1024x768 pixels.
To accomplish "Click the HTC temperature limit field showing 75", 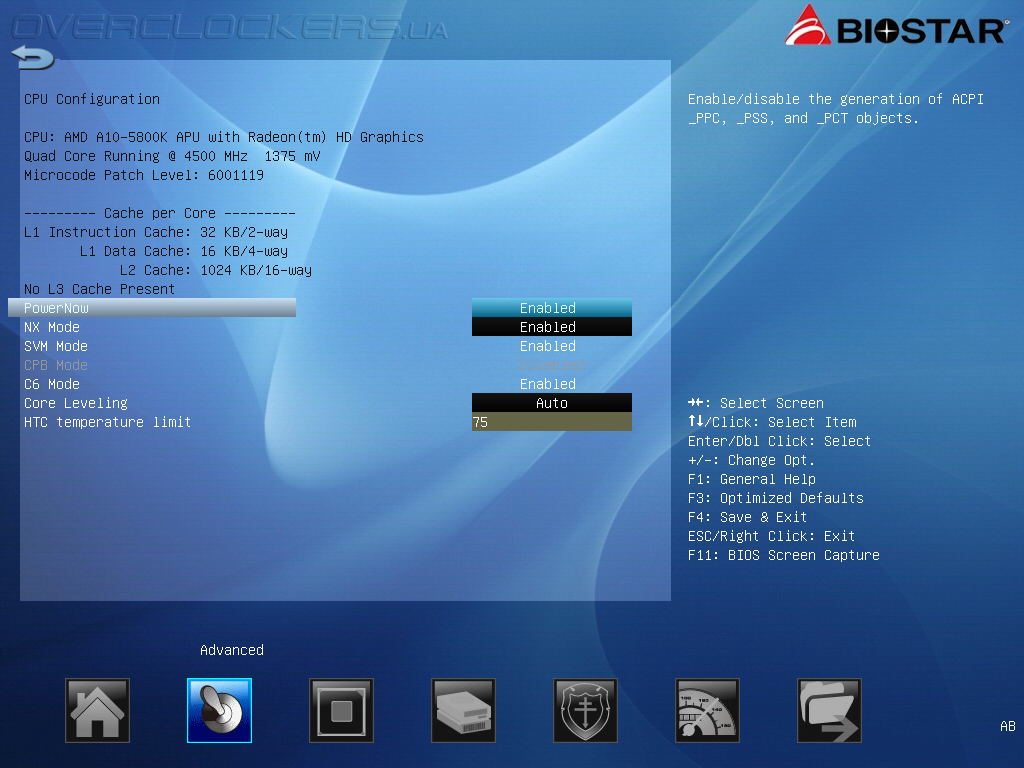I will [552, 422].
